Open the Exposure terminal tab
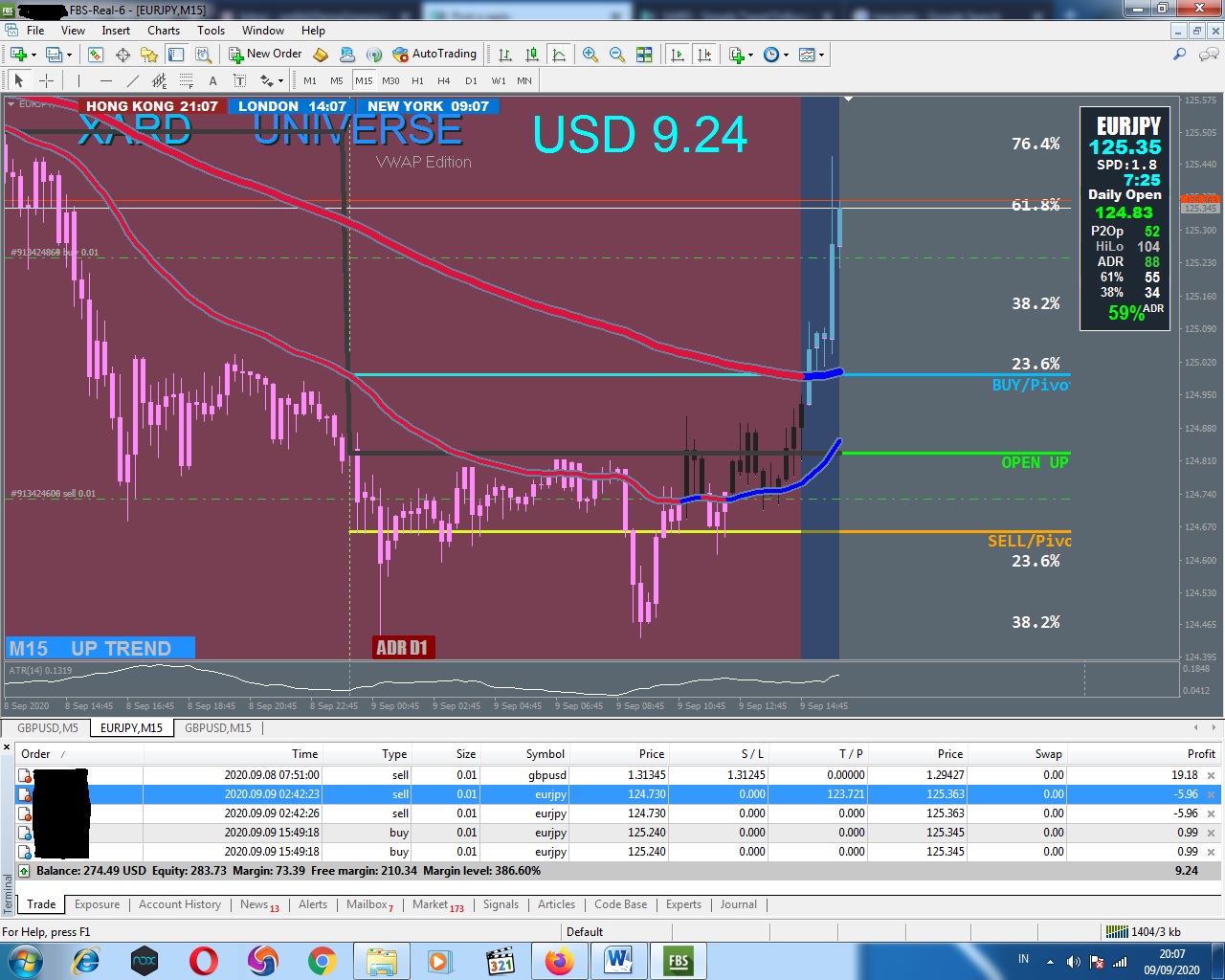Viewport: 1225px width, 980px height. 98,904
